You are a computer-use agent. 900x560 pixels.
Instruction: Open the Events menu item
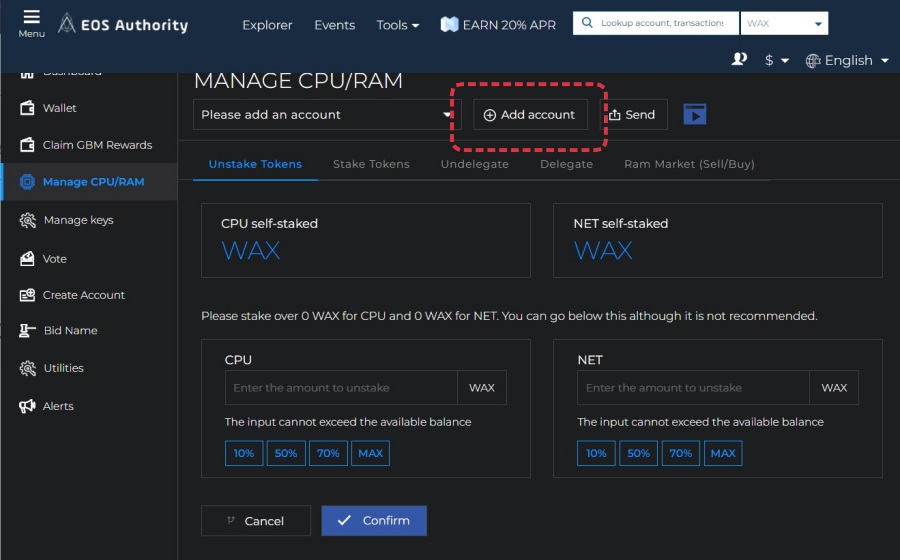click(335, 25)
